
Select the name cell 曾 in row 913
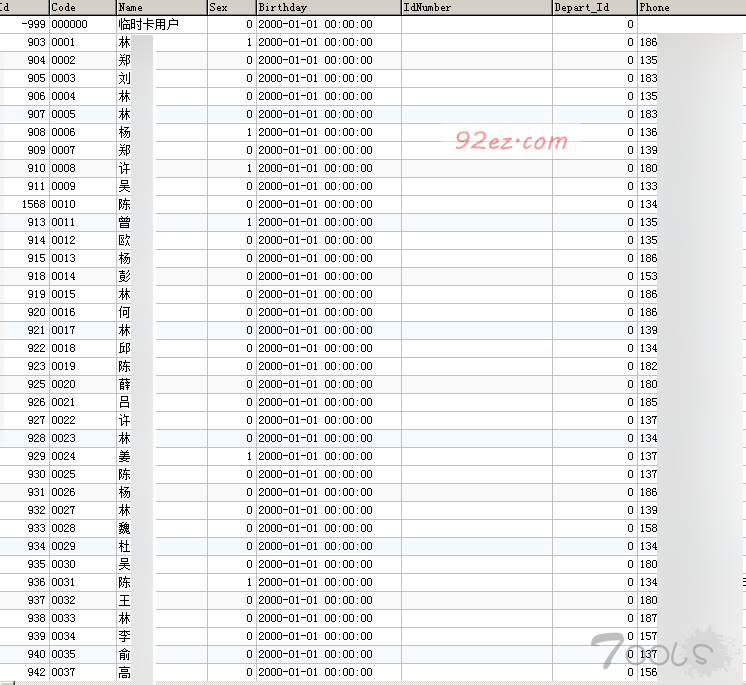(162, 222)
